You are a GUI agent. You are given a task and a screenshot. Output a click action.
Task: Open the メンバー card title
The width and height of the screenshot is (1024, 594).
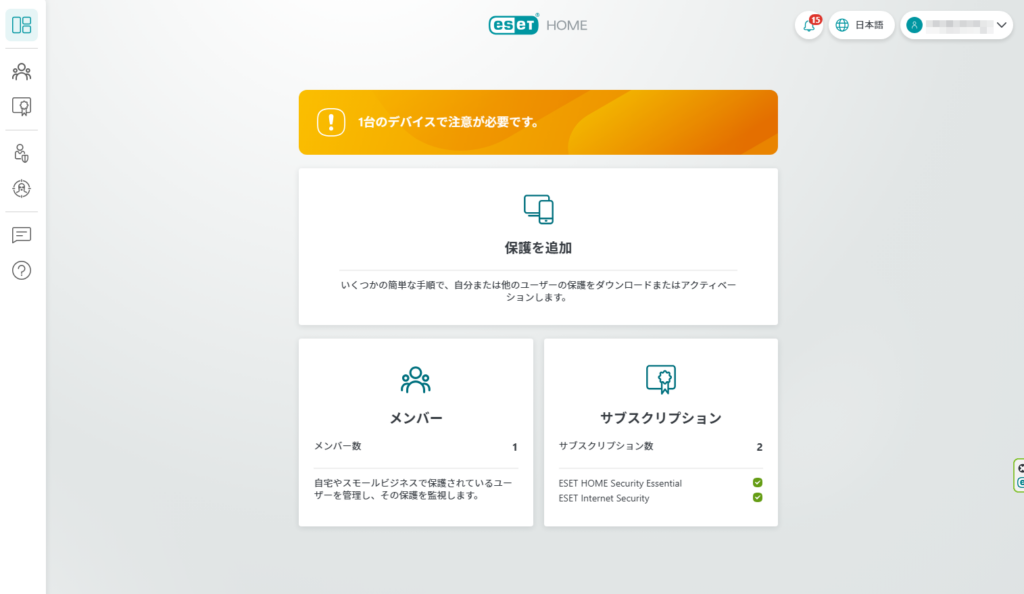(x=416, y=418)
